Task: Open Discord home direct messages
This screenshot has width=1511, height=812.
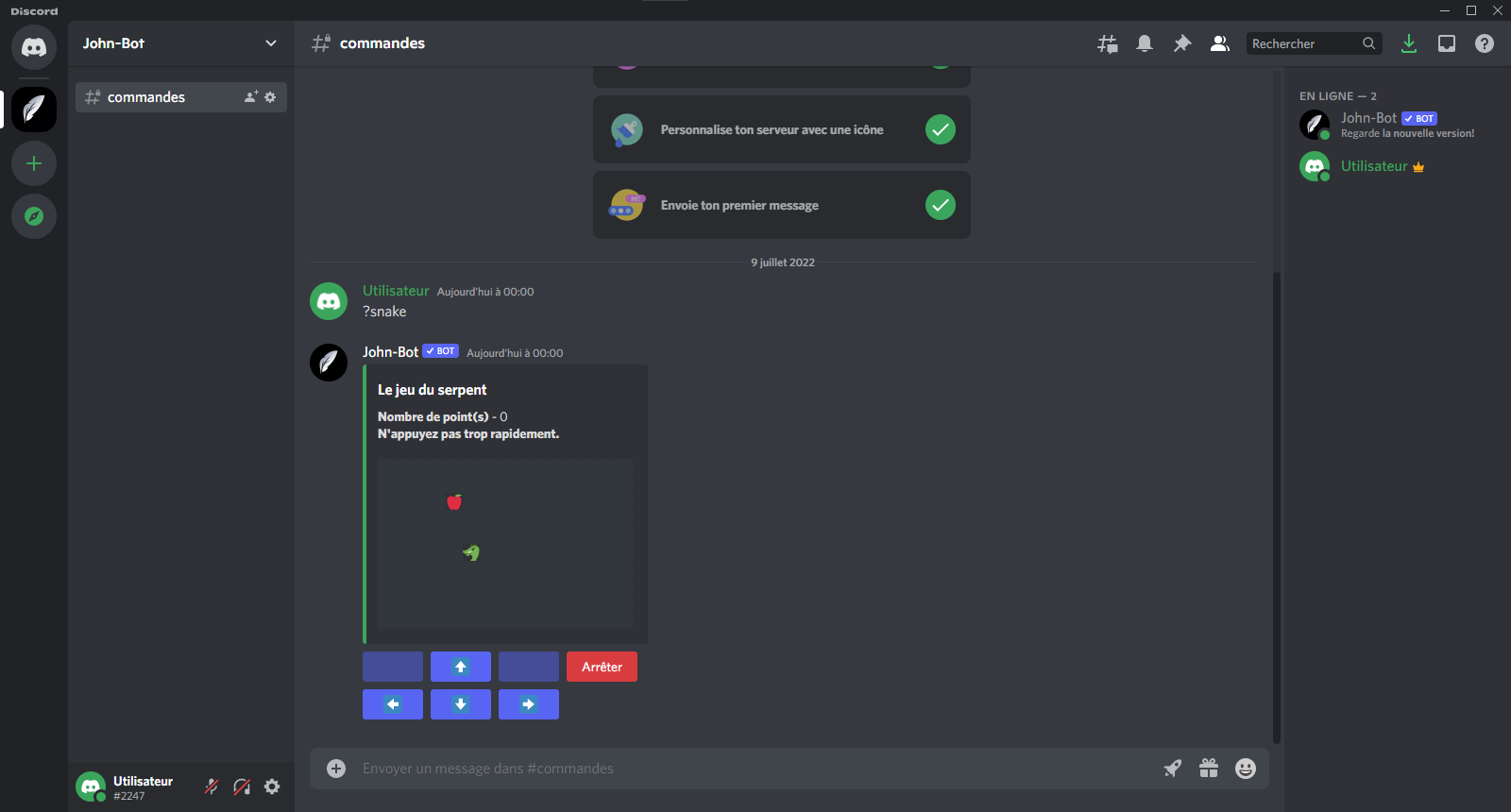Action: point(34,47)
